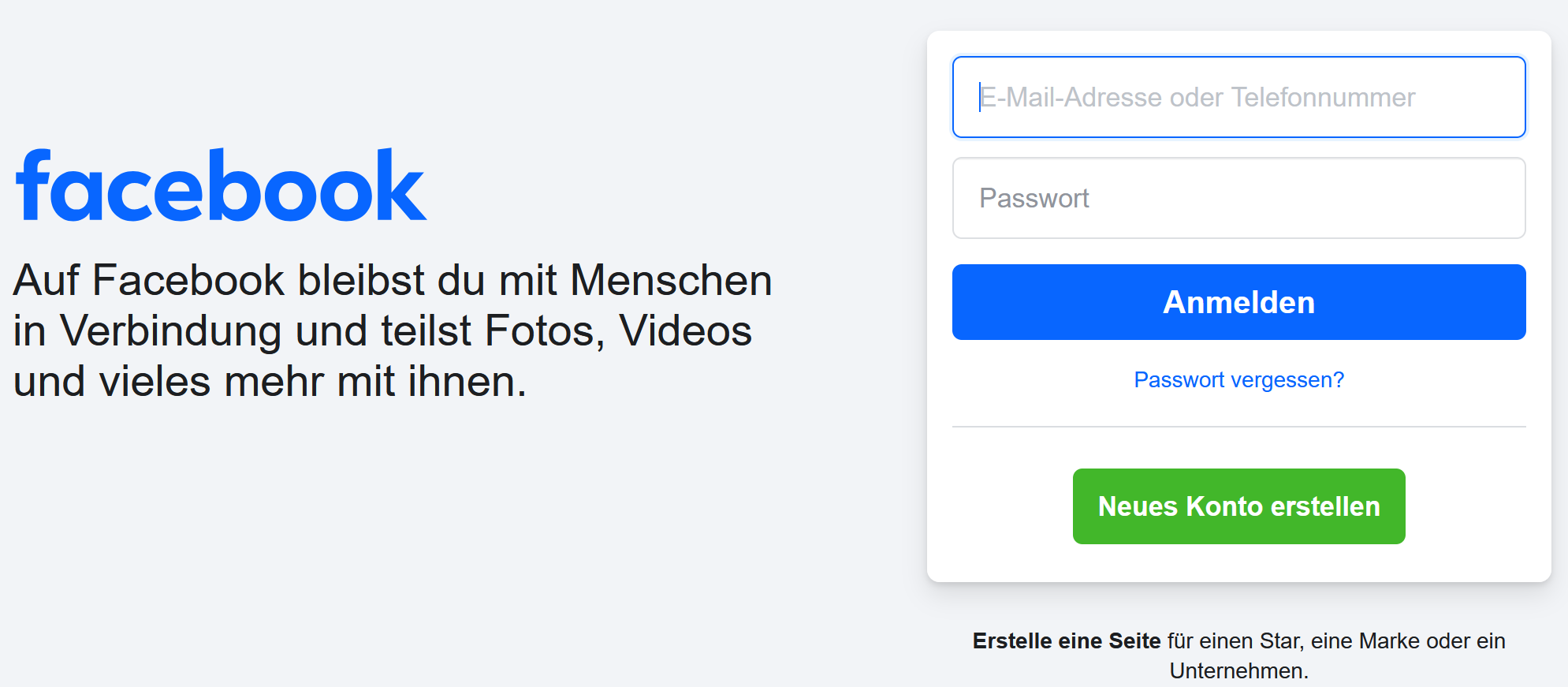Click the green Neues Konto erstellen button
The image size is (1568, 687).
coord(1238,506)
